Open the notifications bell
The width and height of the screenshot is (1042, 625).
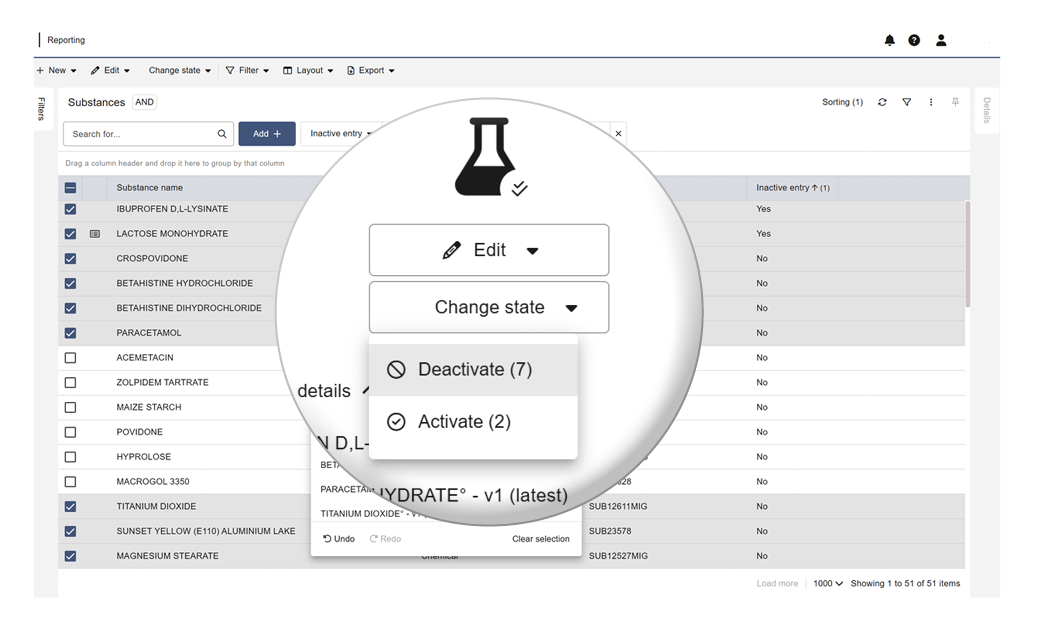(889, 40)
